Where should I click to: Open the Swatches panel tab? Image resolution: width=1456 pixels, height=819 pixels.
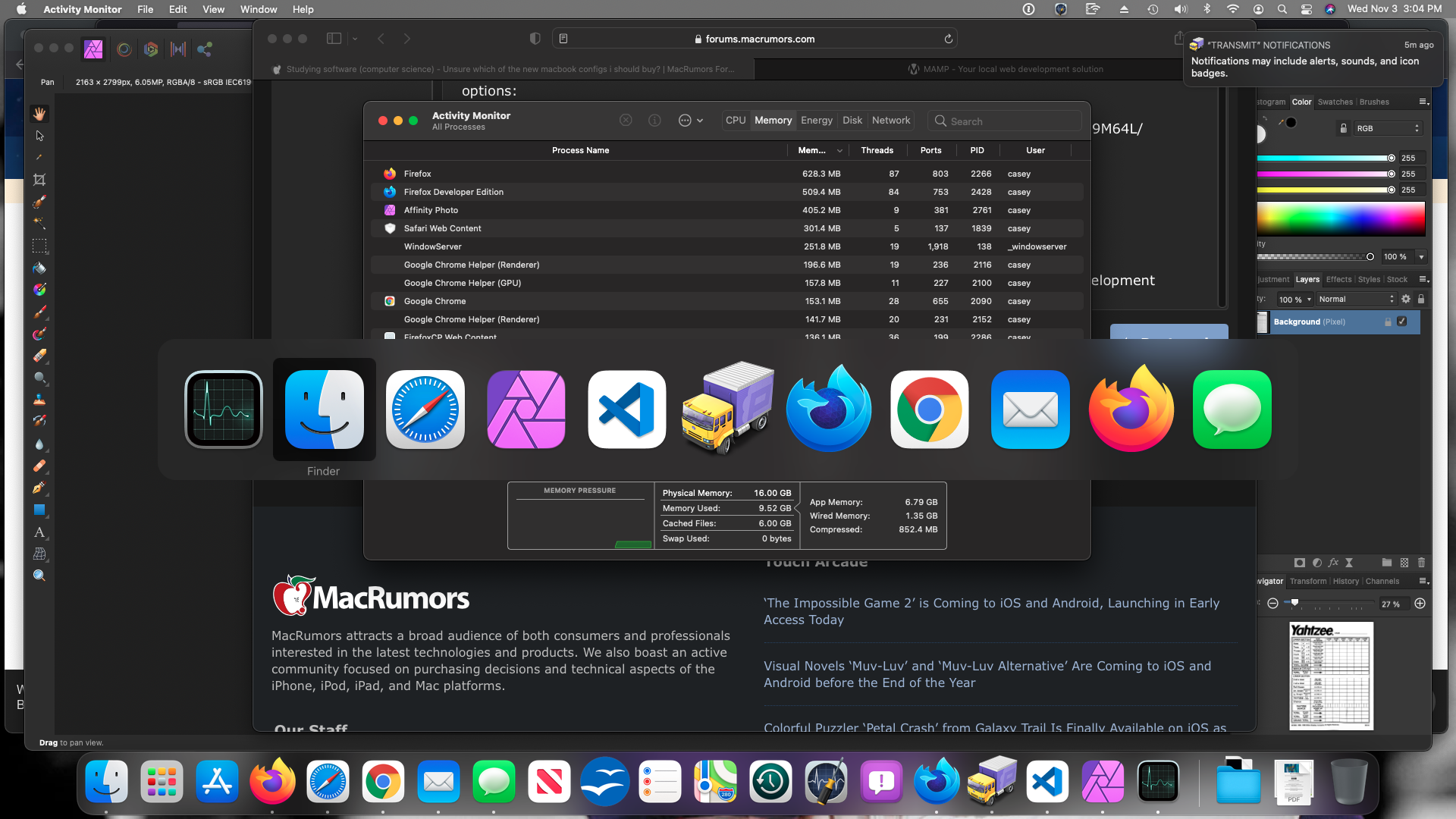pyautogui.click(x=1335, y=102)
